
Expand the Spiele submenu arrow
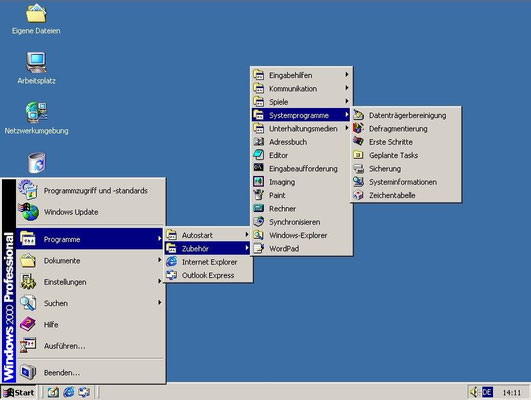347,101
